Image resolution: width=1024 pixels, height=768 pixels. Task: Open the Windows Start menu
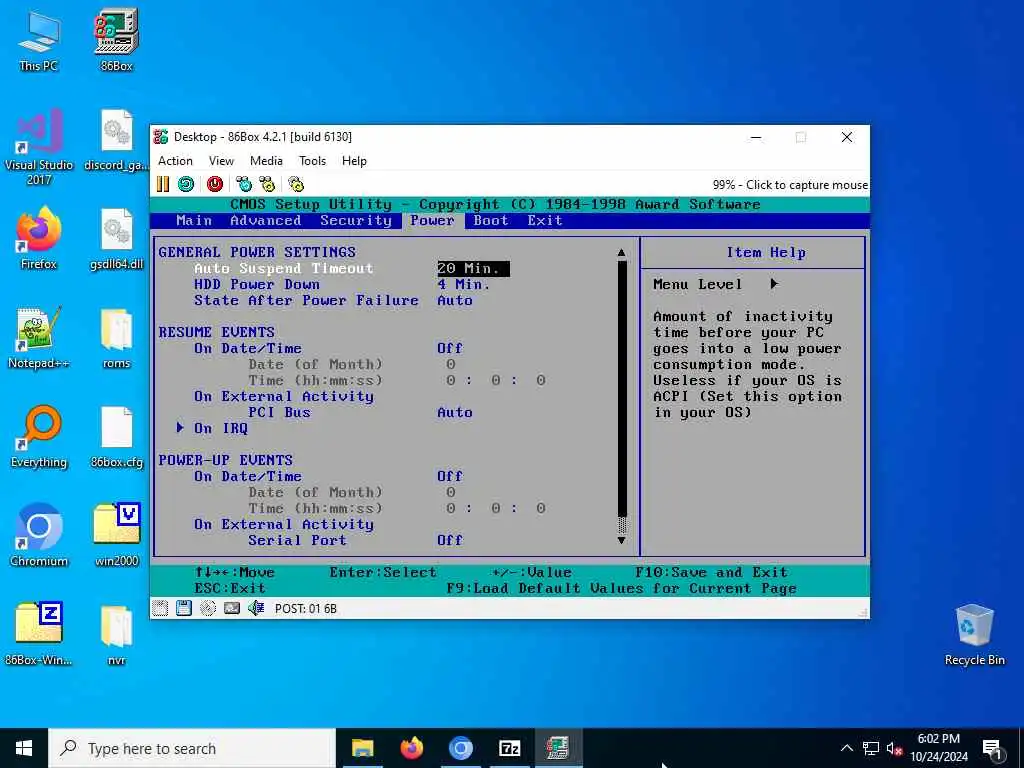coord(24,748)
